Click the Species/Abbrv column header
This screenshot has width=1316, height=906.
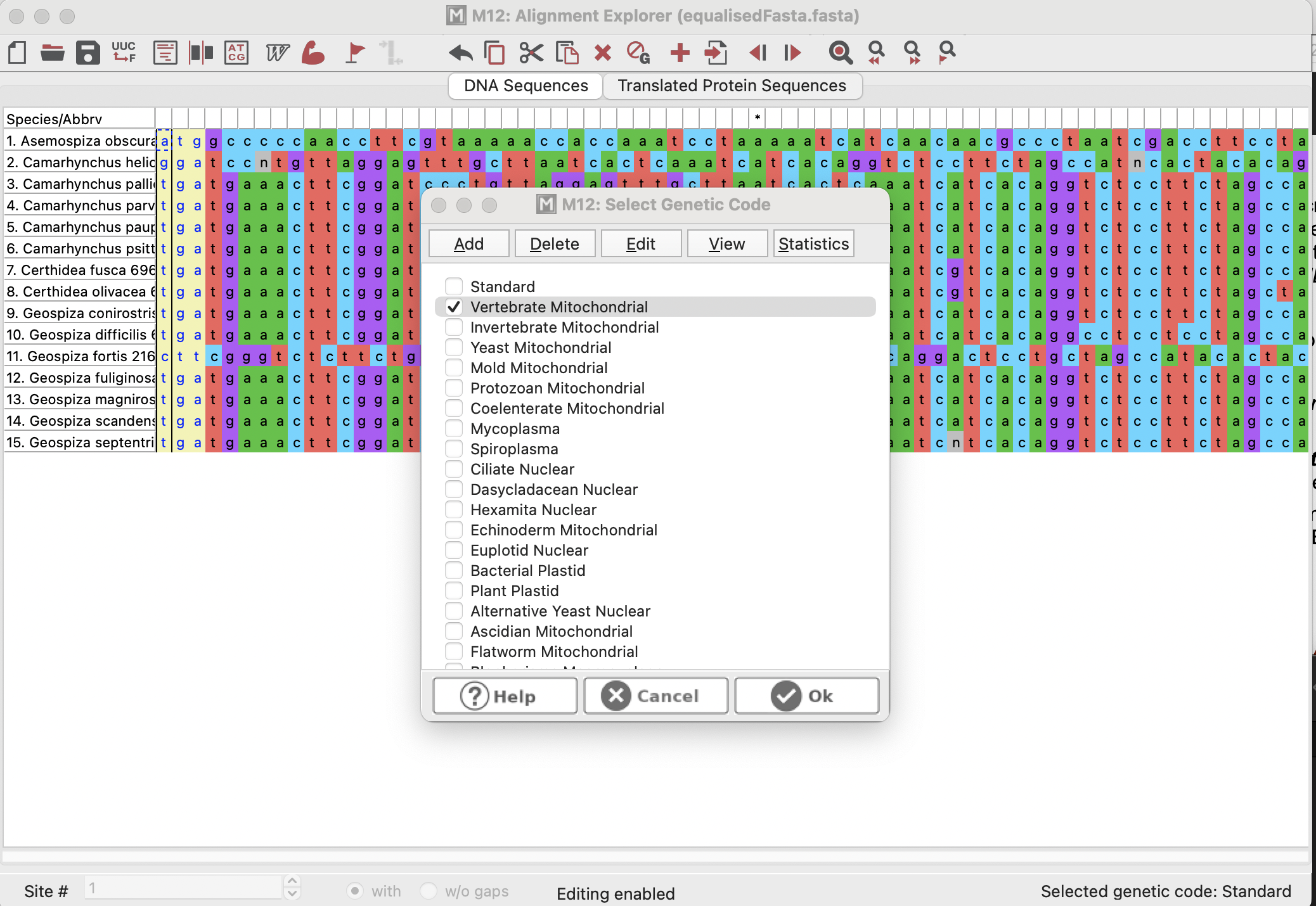(x=80, y=119)
